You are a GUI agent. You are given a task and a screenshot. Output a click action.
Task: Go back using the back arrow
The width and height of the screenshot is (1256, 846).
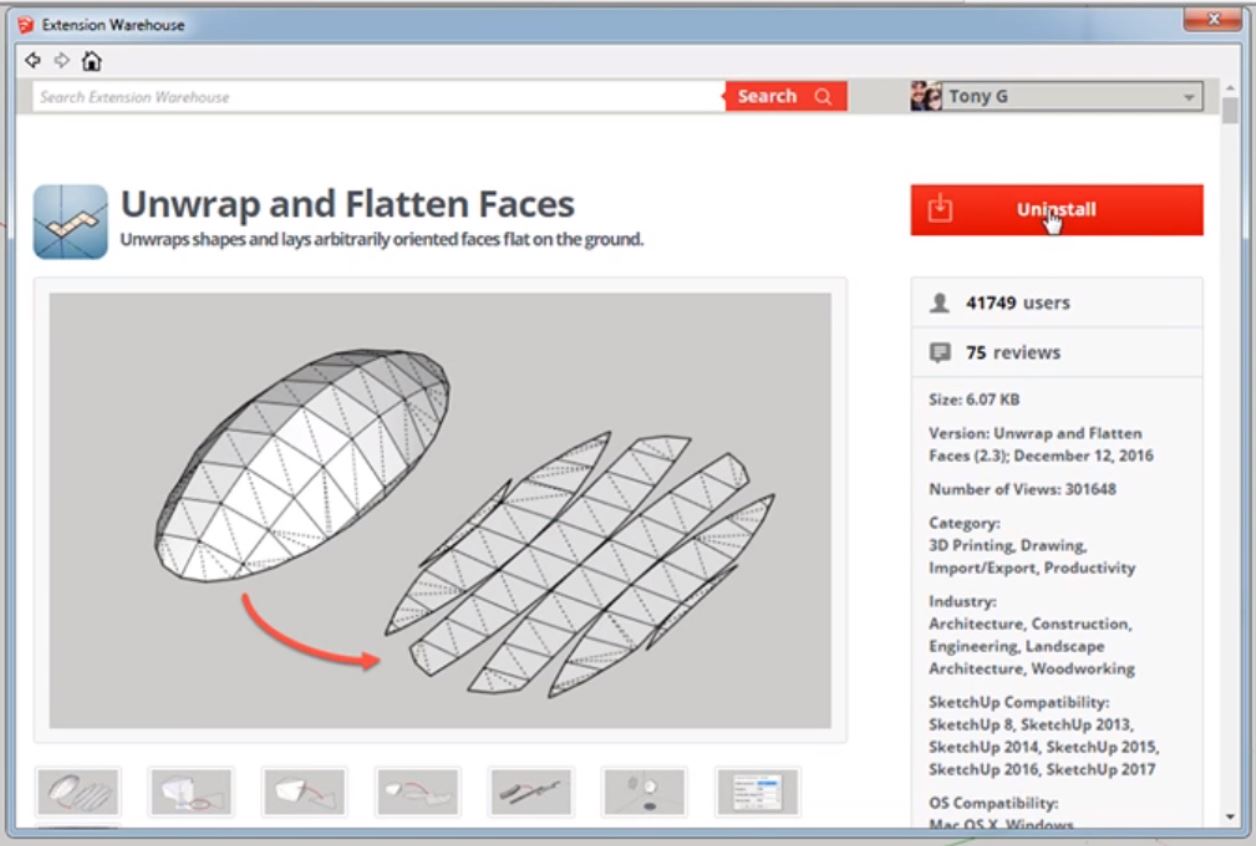(x=33, y=61)
